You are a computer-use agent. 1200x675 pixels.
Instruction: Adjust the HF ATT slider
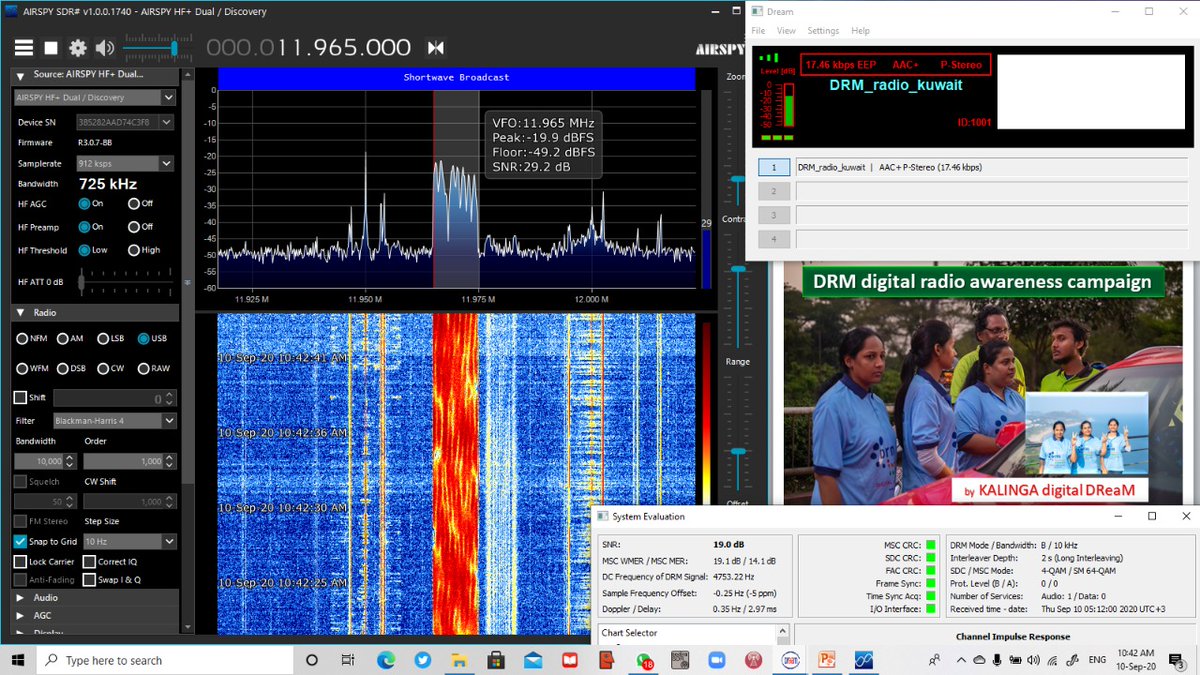tap(125, 283)
